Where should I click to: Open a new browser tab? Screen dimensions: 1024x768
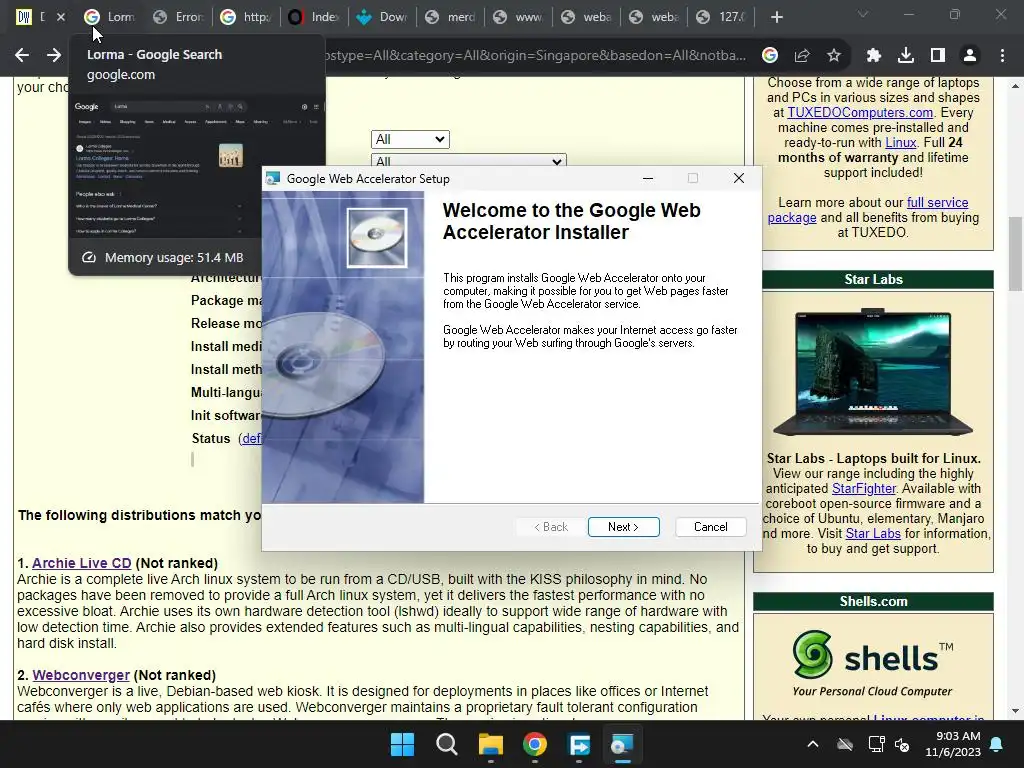pos(776,17)
